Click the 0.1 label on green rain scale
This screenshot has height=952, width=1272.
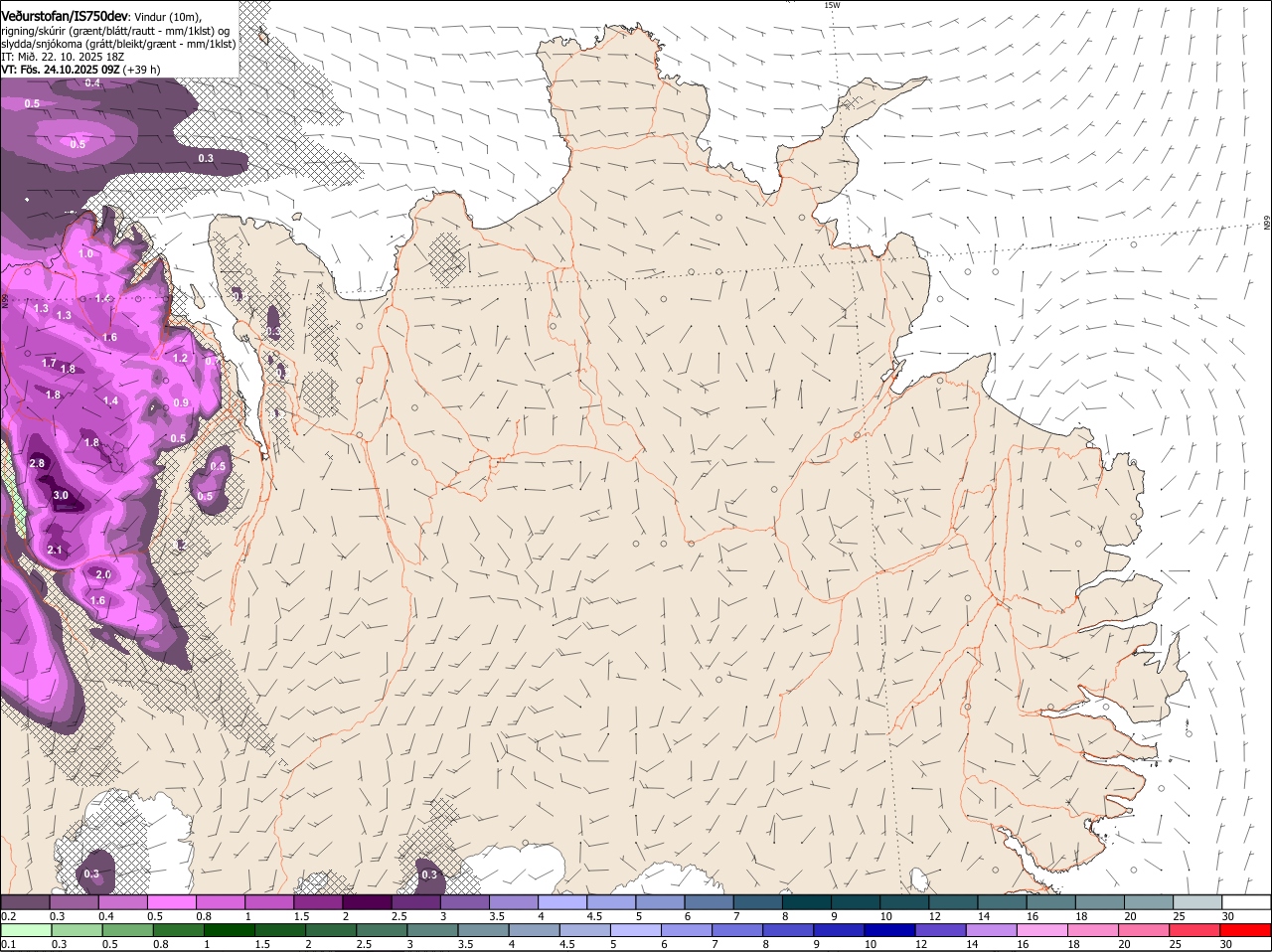click(8, 944)
